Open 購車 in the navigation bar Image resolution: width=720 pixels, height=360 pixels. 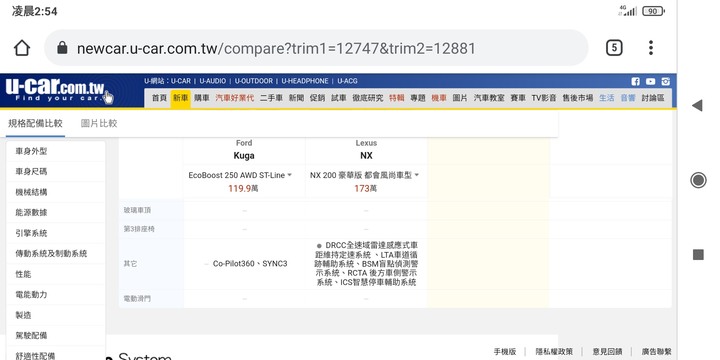point(202,98)
